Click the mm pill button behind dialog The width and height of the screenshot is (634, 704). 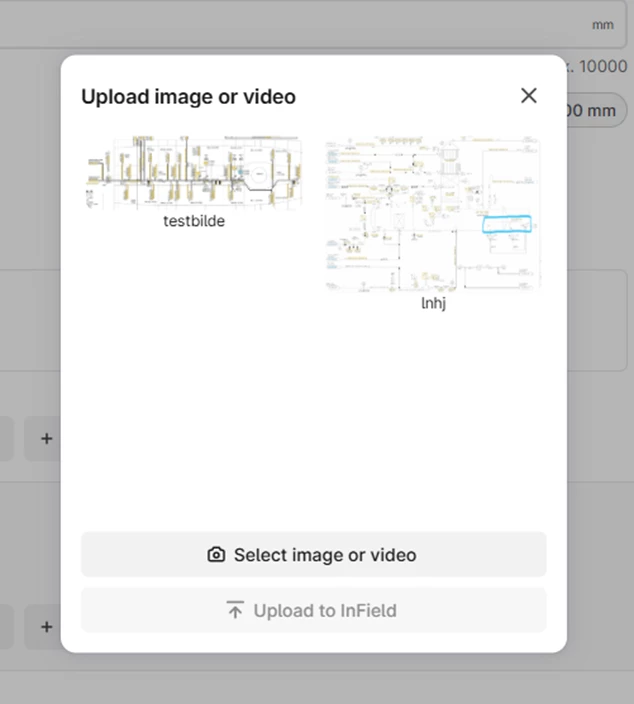point(598,110)
